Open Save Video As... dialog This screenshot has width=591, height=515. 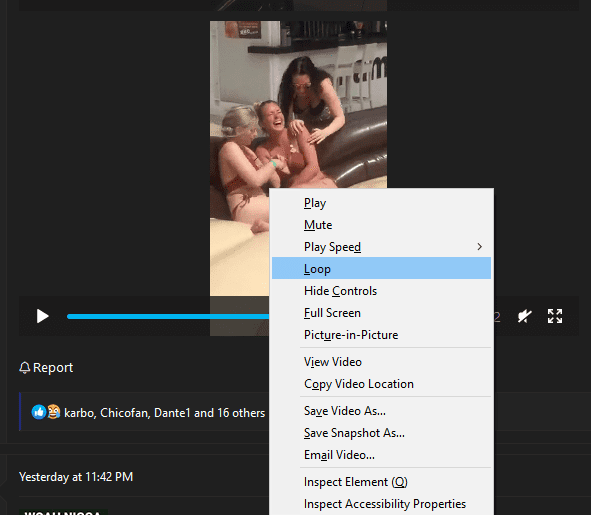381,411
